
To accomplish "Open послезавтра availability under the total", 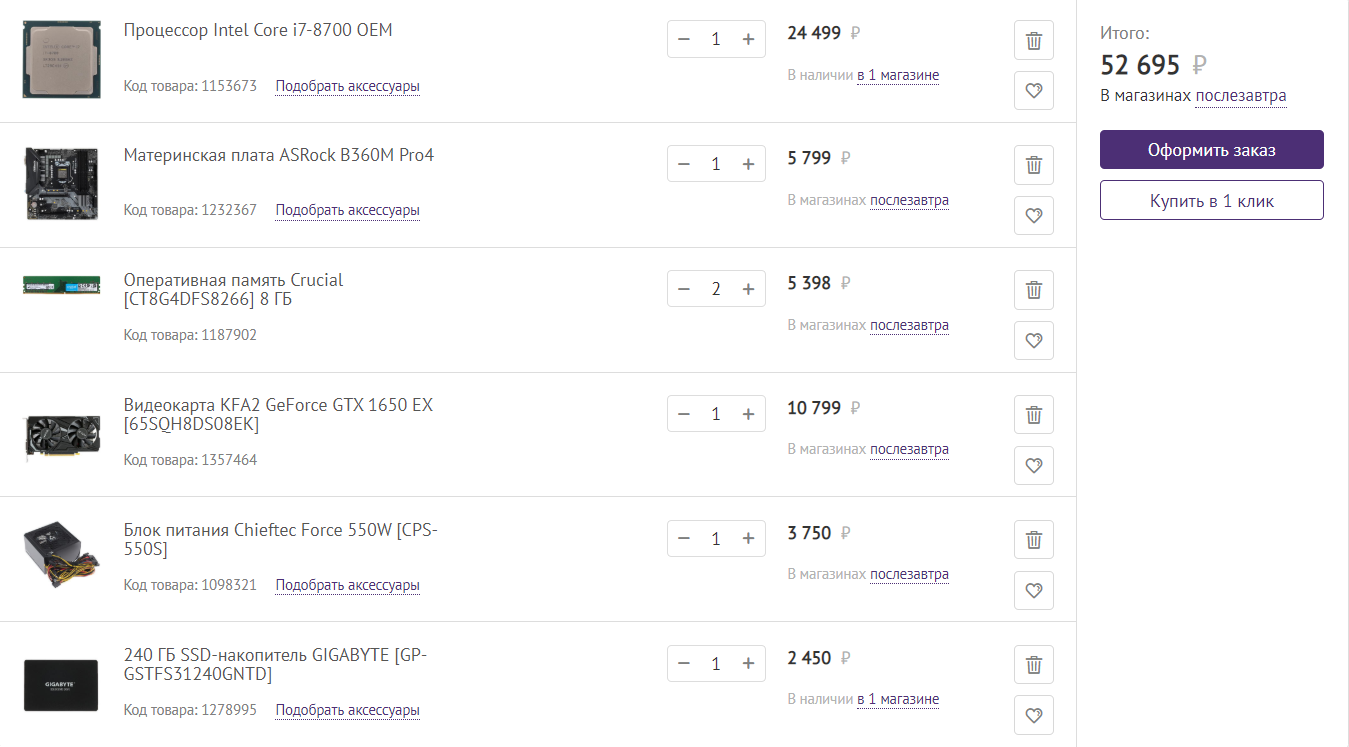I will point(1240,96).
